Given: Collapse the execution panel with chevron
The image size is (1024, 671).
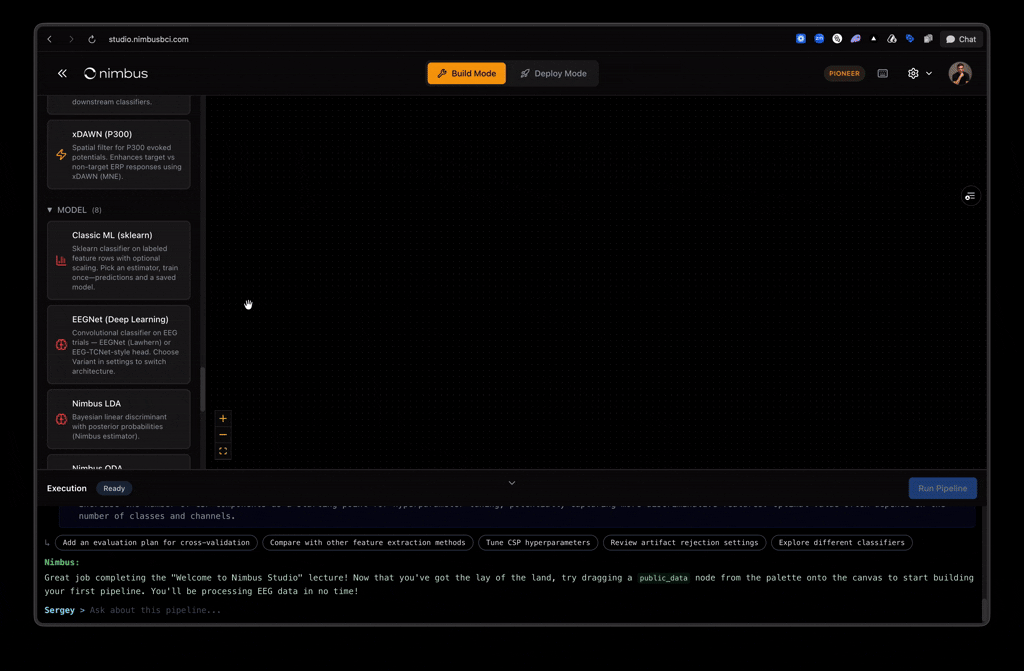Looking at the screenshot, I should pyautogui.click(x=512, y=483).
